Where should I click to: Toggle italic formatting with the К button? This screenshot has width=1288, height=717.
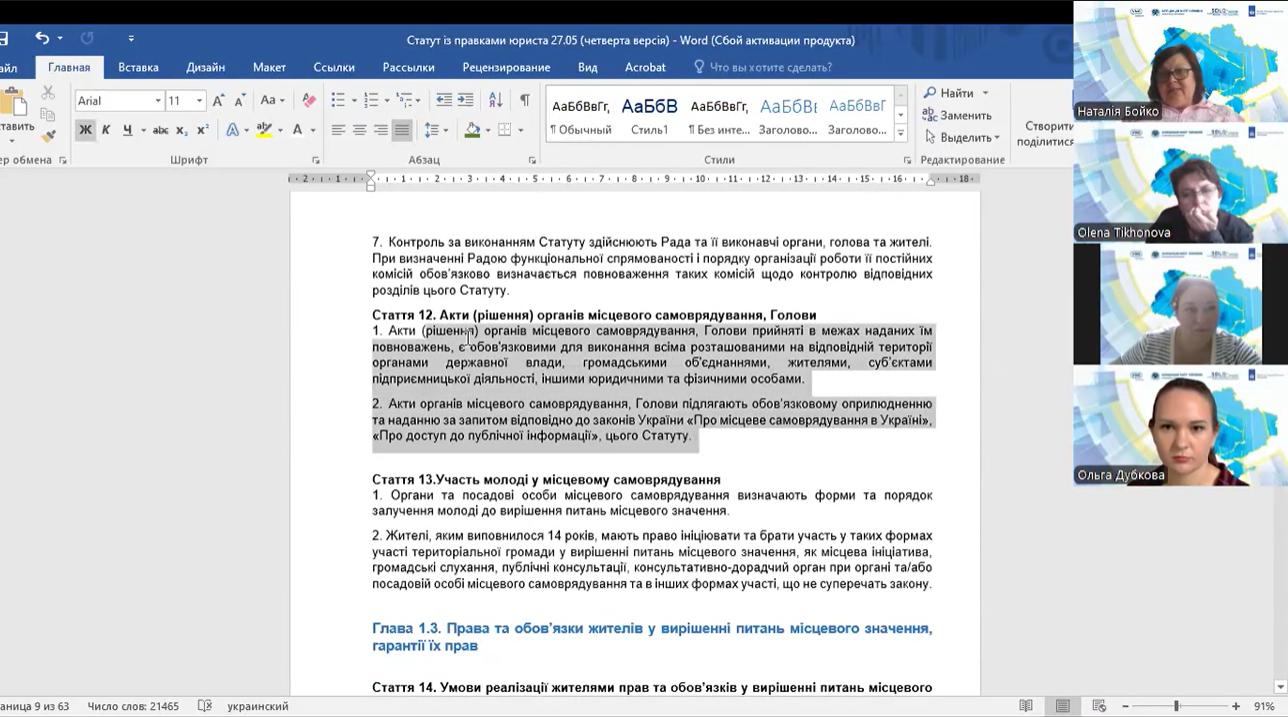pos(106,130)
